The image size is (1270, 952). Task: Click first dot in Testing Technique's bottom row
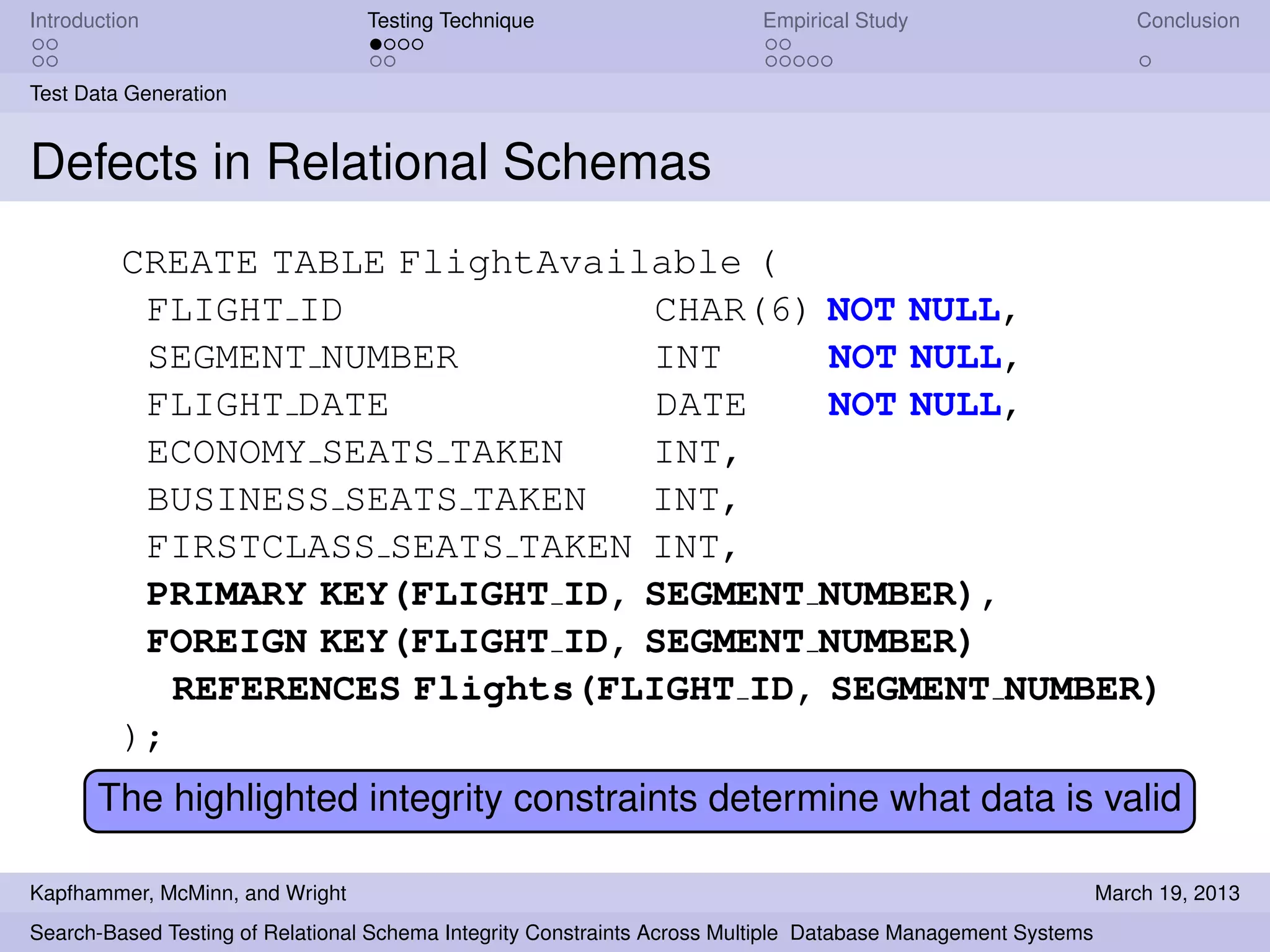[x=376, y=61]
